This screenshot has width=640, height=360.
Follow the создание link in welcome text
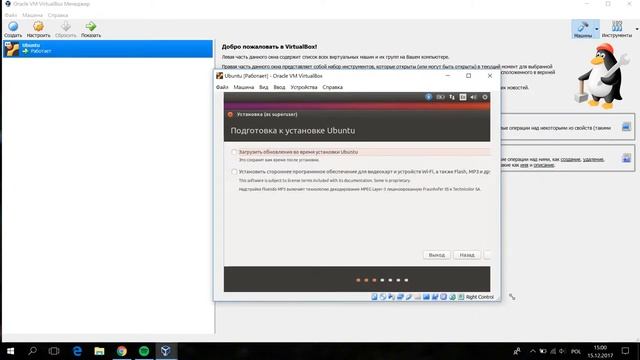point(570,159)
